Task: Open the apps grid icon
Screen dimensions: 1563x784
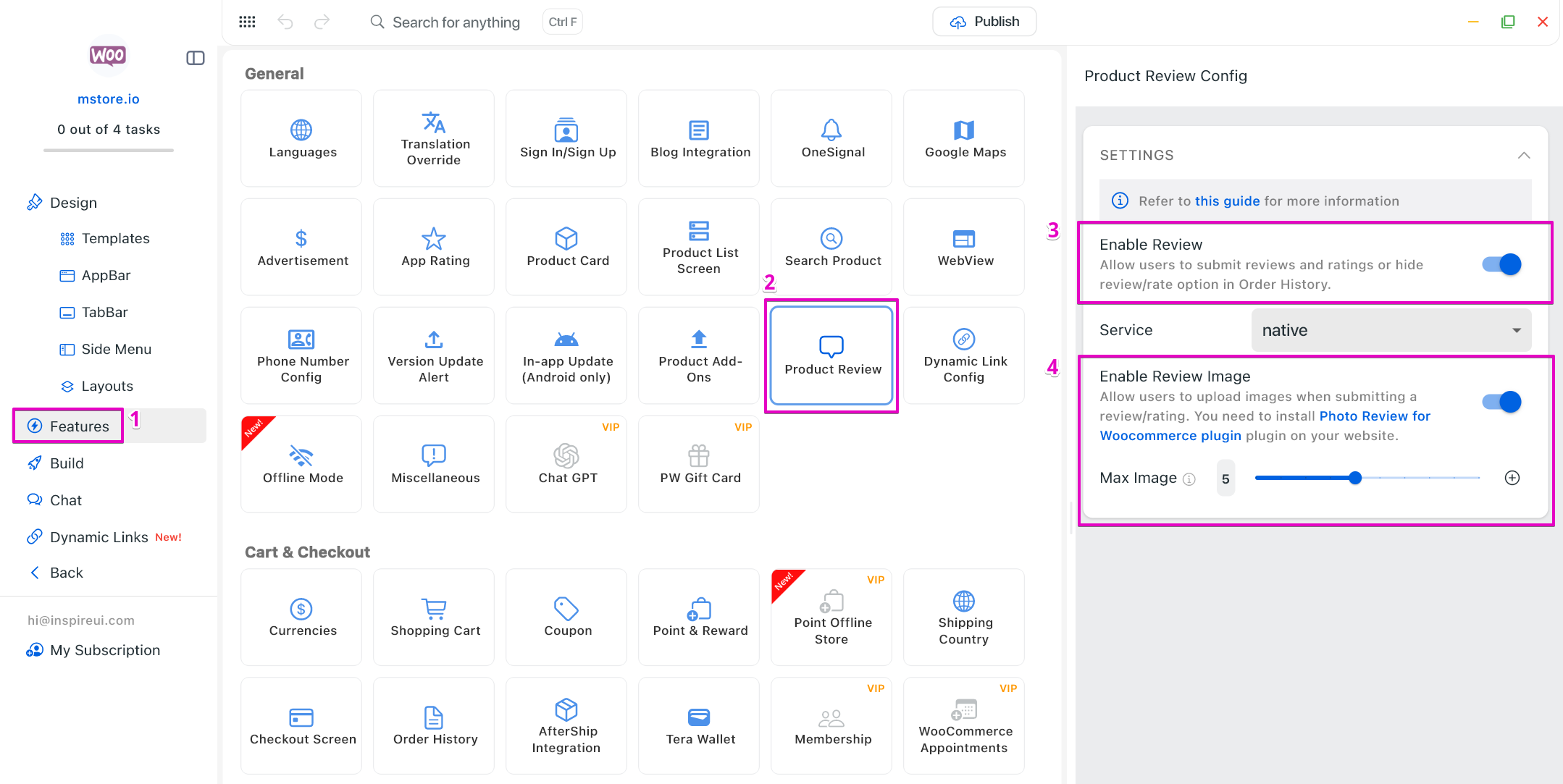Action: point(247,22)
